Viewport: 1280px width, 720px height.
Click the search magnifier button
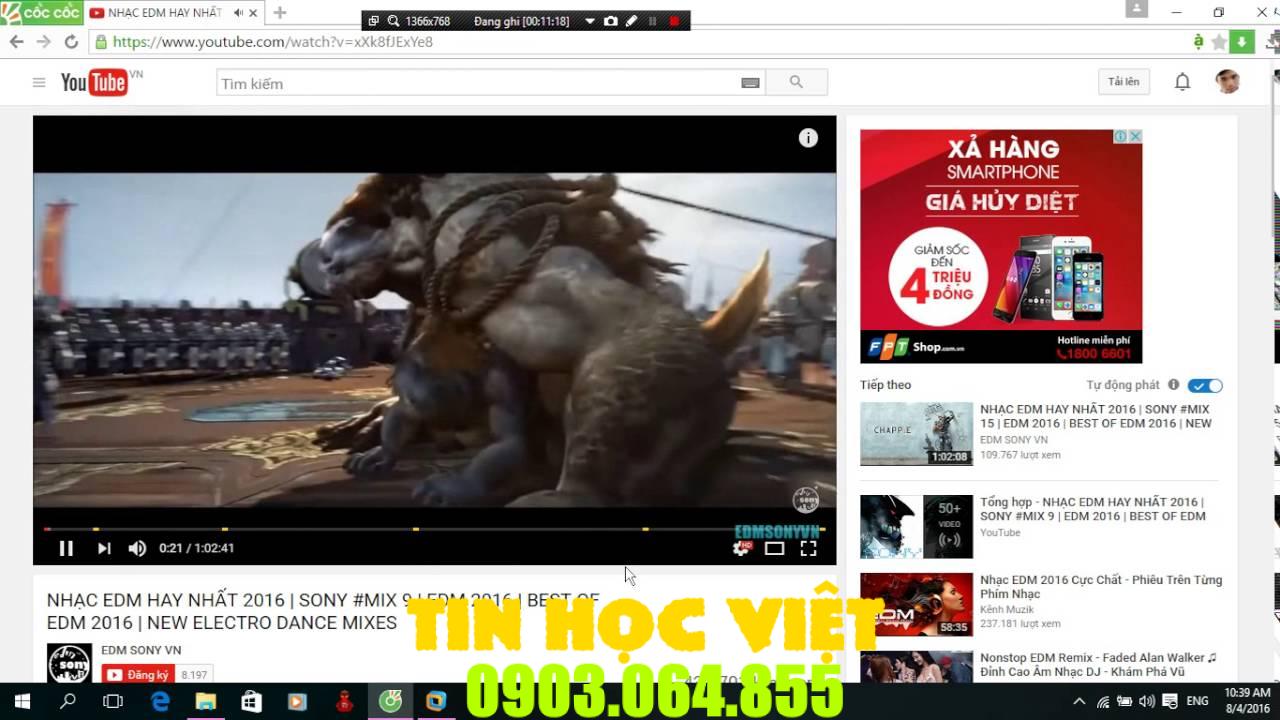(796, 82)
